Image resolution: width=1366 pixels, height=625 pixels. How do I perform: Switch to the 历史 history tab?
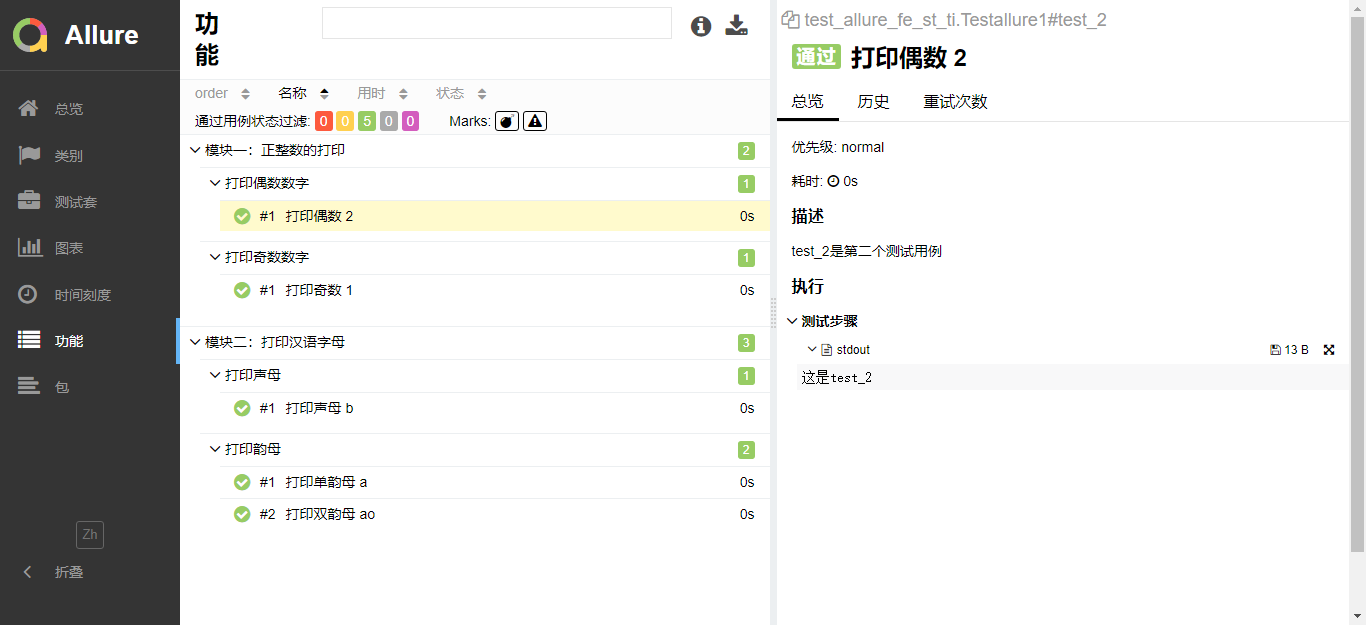click(x=873, y=101)
